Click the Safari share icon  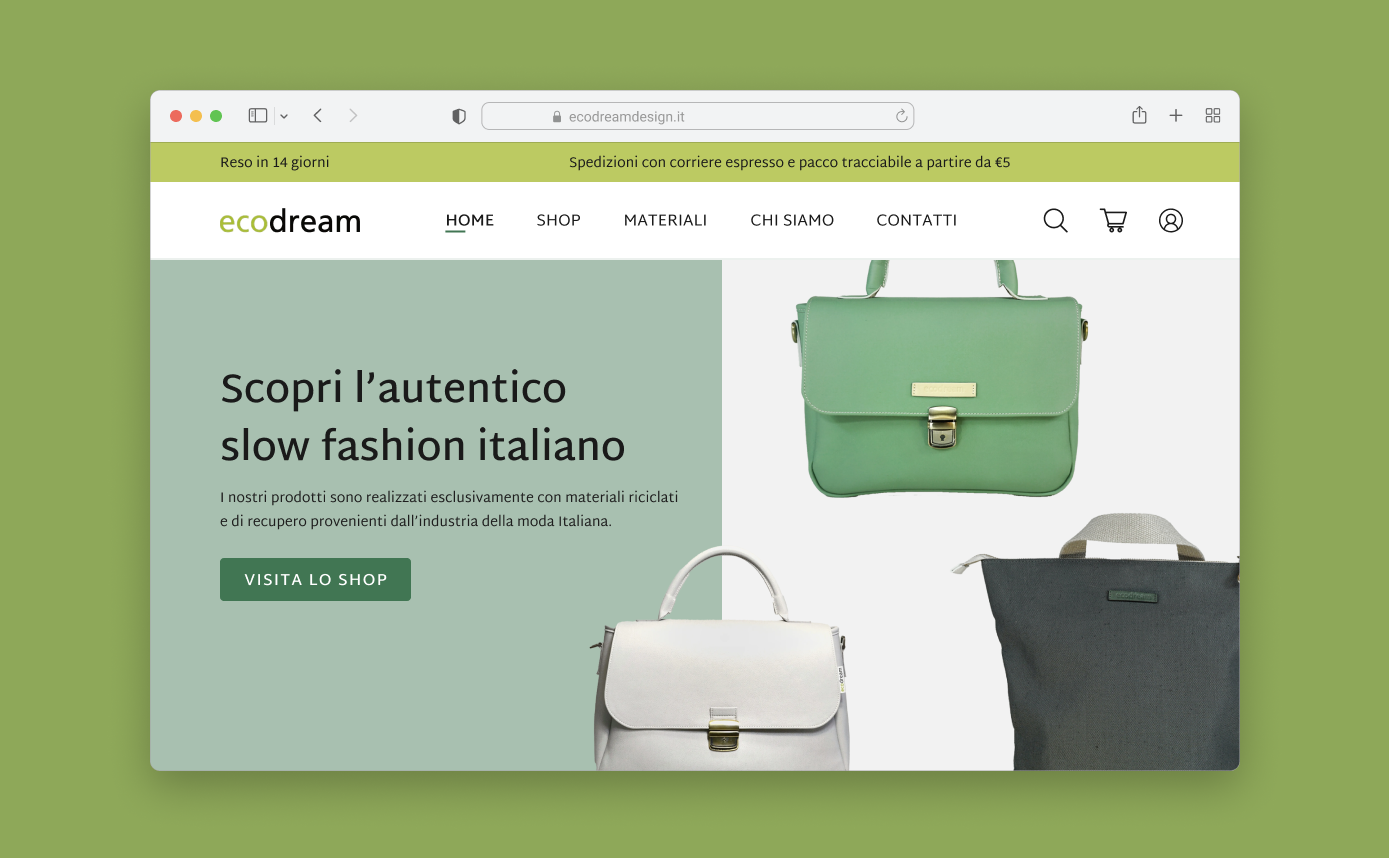(x=1139, y=115)
